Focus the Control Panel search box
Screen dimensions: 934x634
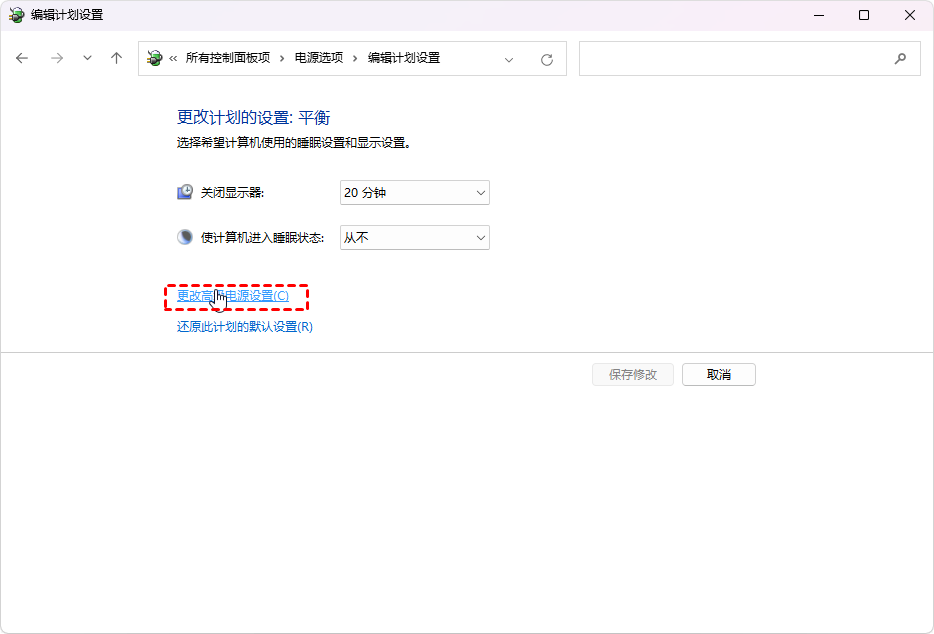[735, 58]
